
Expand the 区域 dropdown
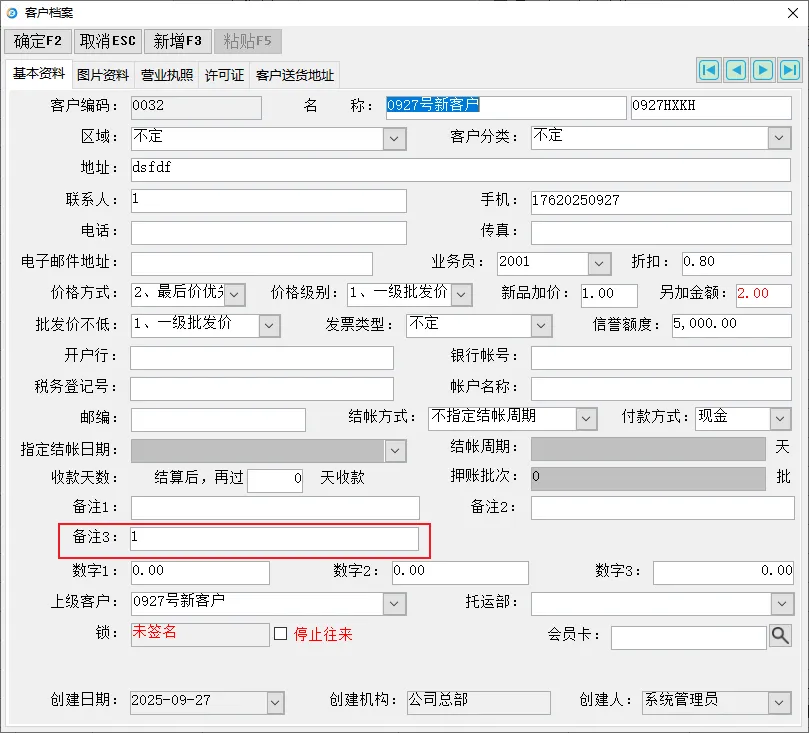pyautogui.click(x=395, y=138)
